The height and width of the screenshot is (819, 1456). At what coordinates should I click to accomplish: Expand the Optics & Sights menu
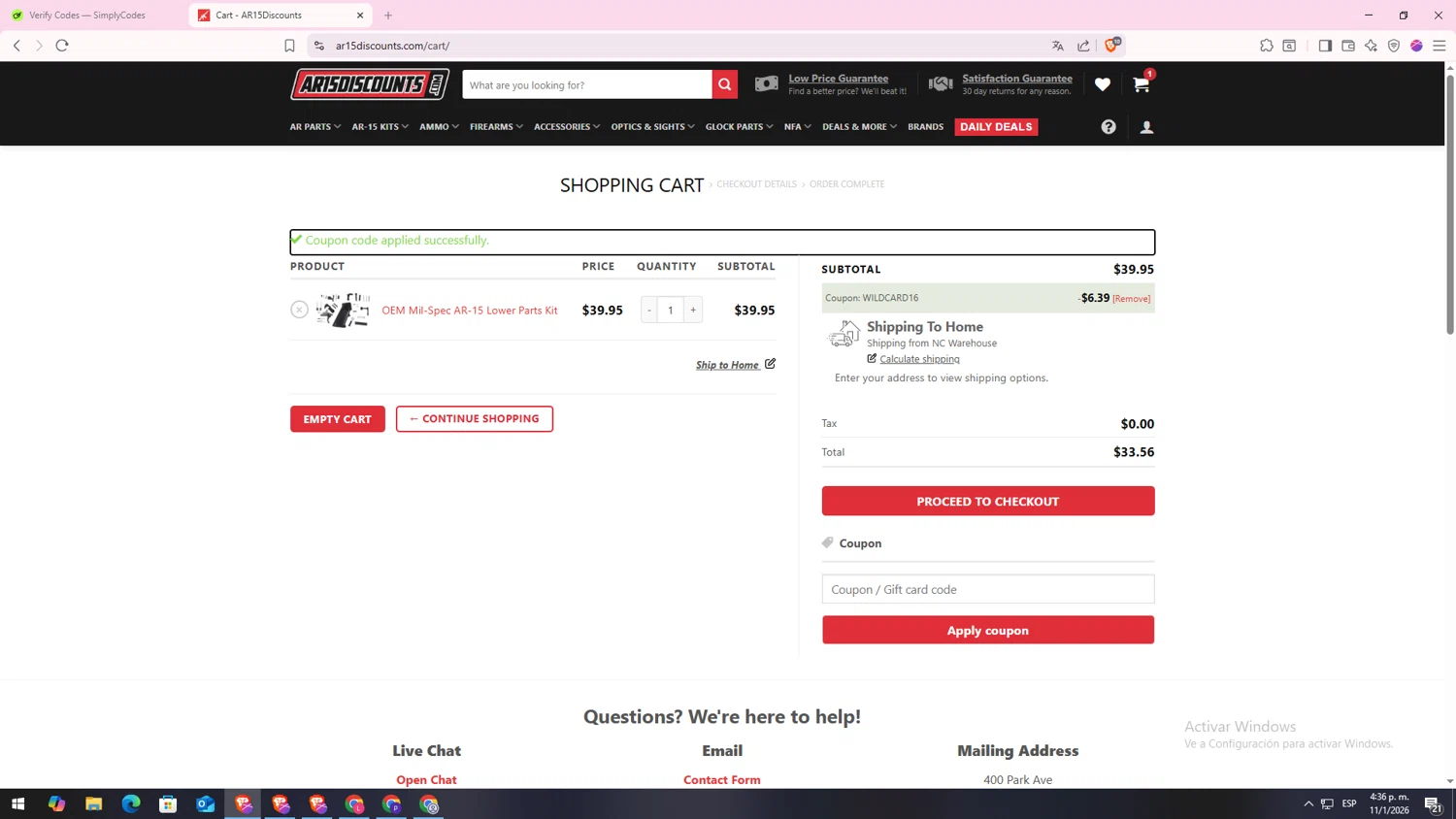click(652, 127)
